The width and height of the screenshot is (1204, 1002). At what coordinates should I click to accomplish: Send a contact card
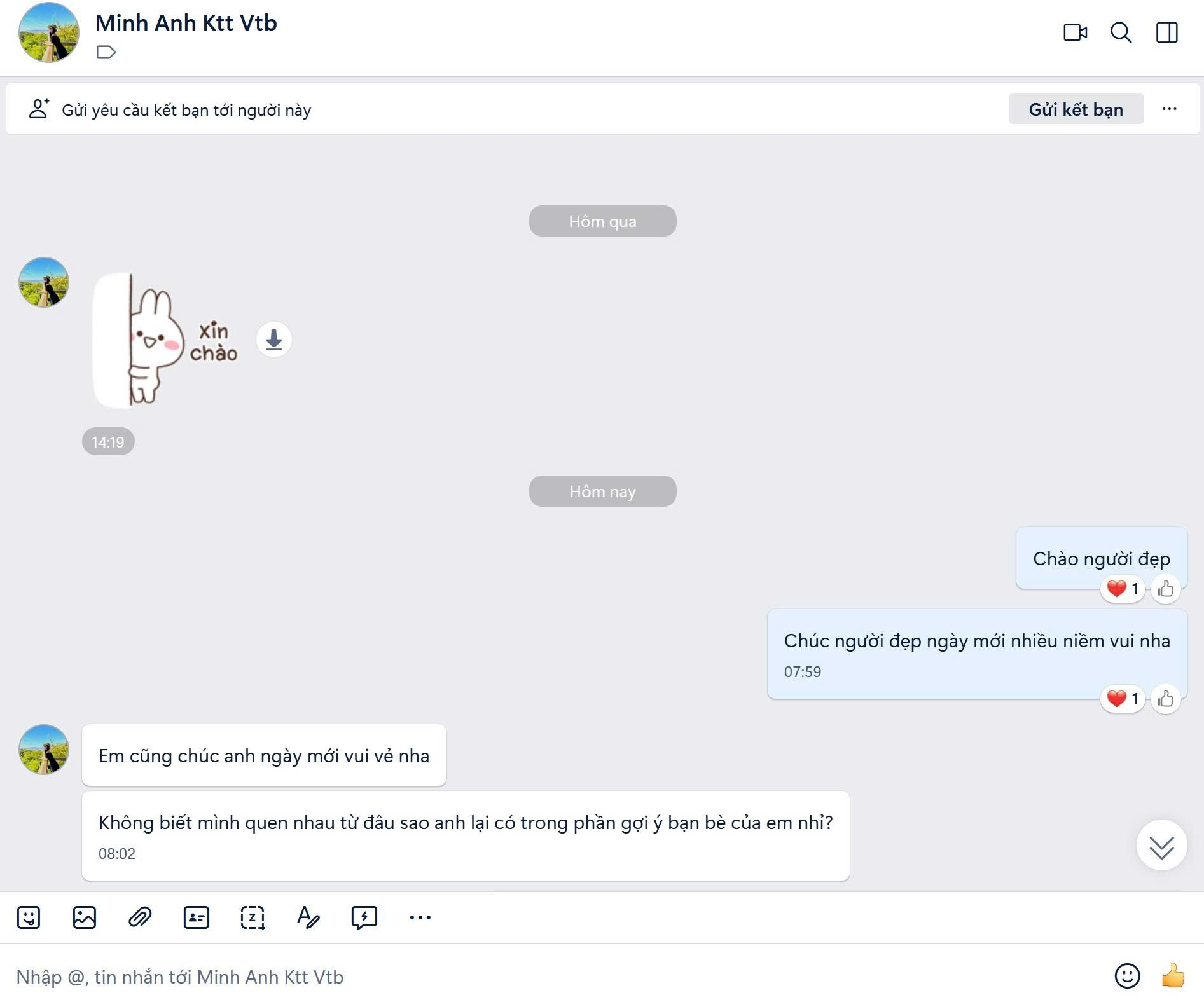point(196,917)
